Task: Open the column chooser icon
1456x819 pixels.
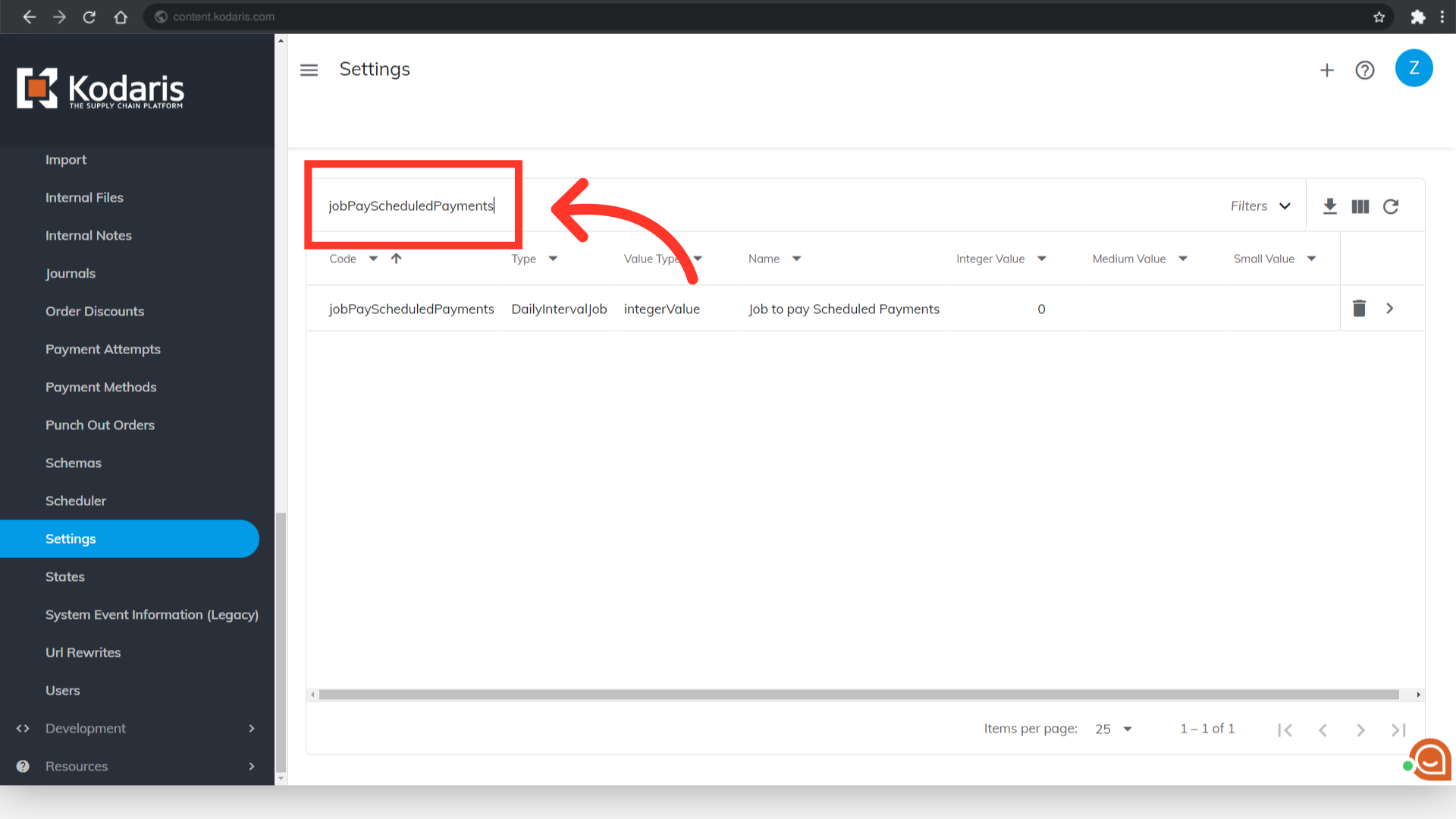Action: 1360,206
